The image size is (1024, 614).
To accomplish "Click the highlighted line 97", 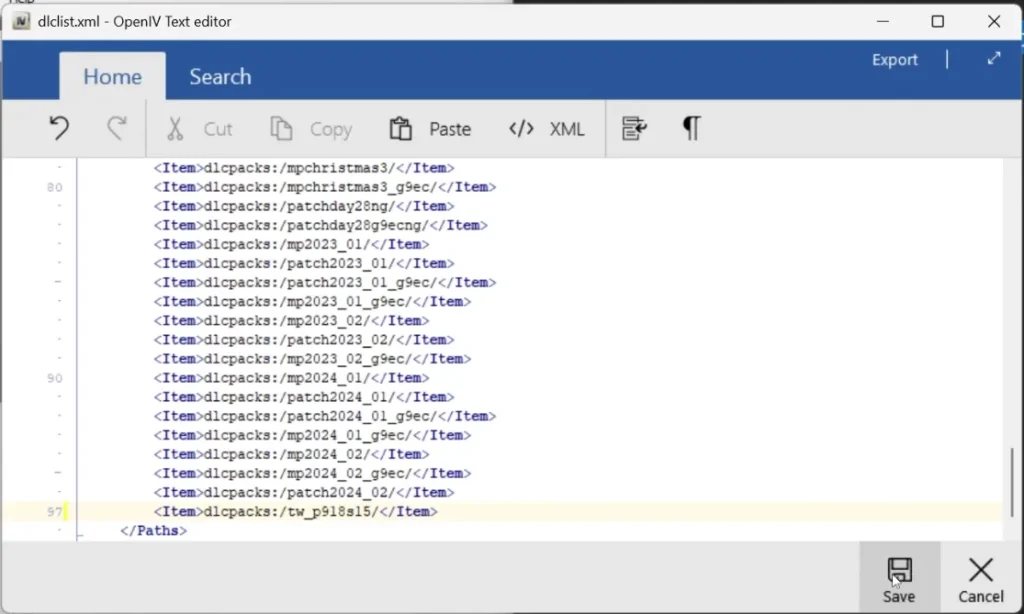I will click(296, 511).
